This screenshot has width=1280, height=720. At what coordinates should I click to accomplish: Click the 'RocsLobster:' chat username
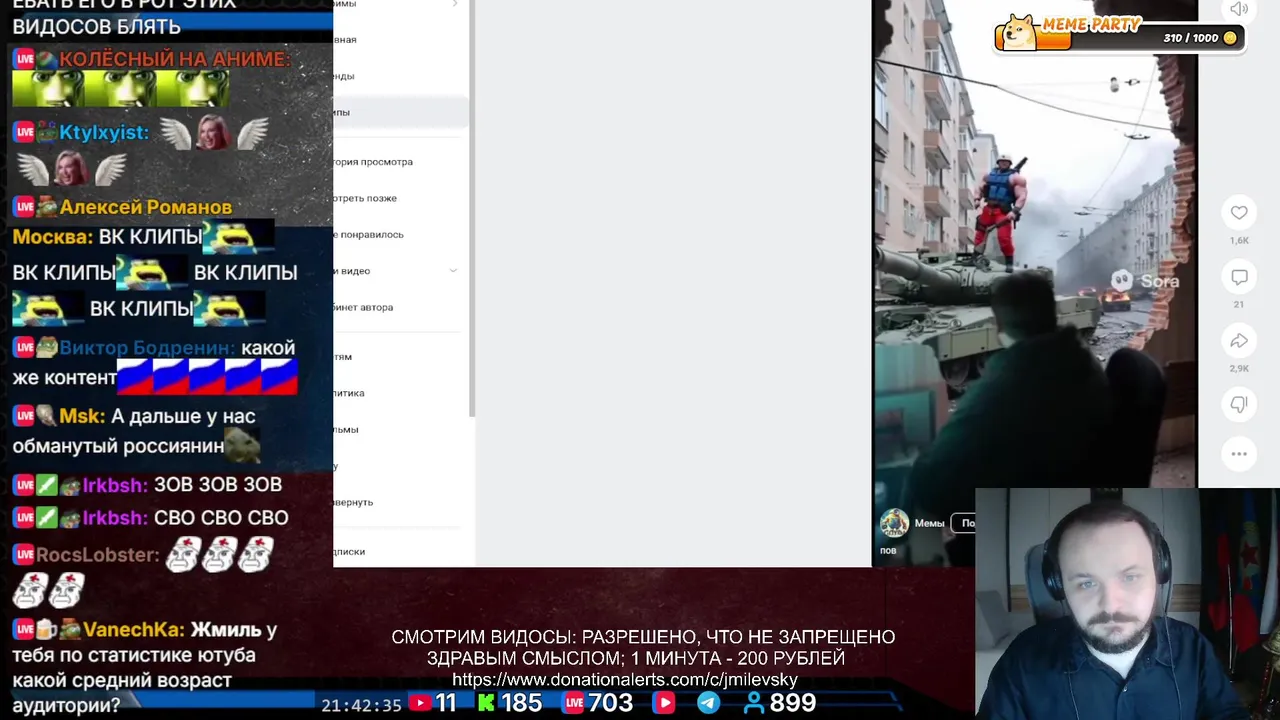pyautogui.click(x=98, y=554)
